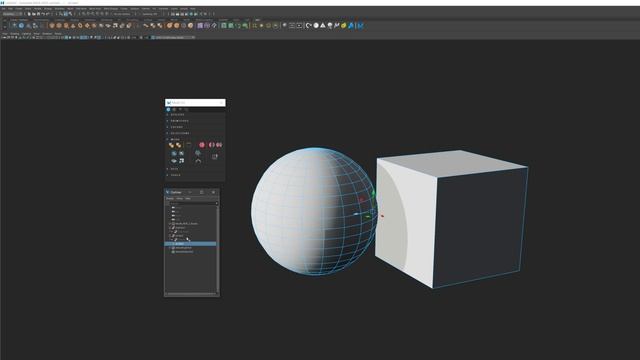Image resolution: width=640 pixels, height=360 pixels.
Task: Create a polygon cone from the shelf
Action: [x=73, y=25]
